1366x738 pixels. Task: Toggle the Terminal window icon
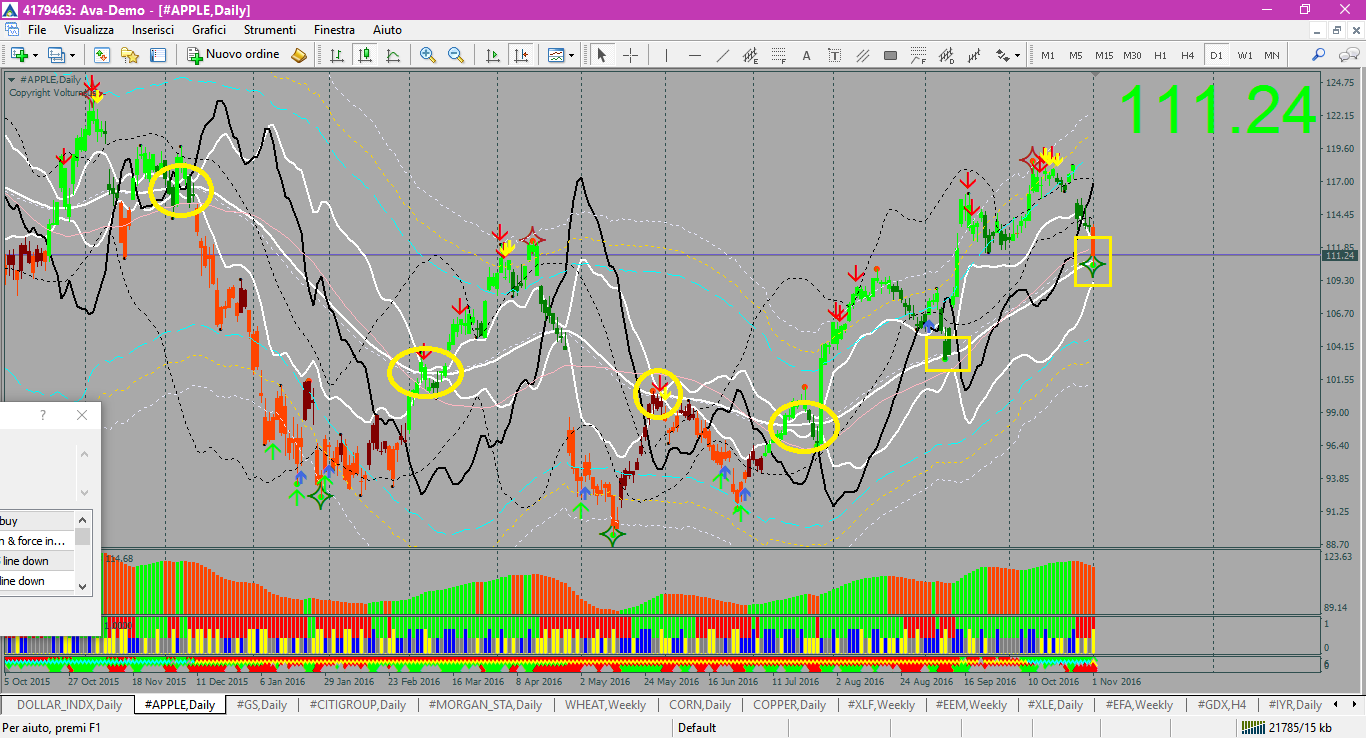coord(157,55)
